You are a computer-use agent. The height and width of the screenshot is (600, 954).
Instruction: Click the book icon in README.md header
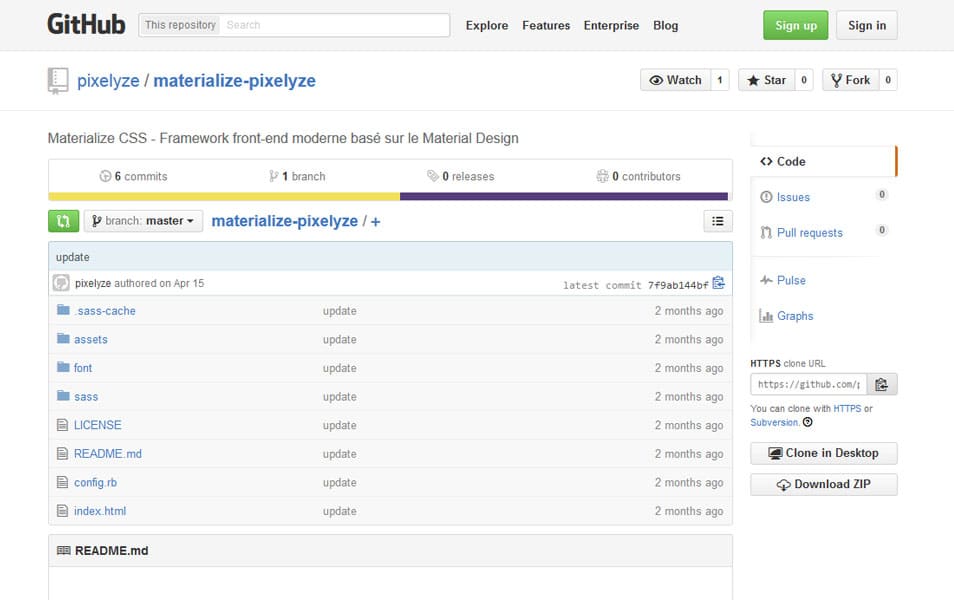(x=63, y=550)
